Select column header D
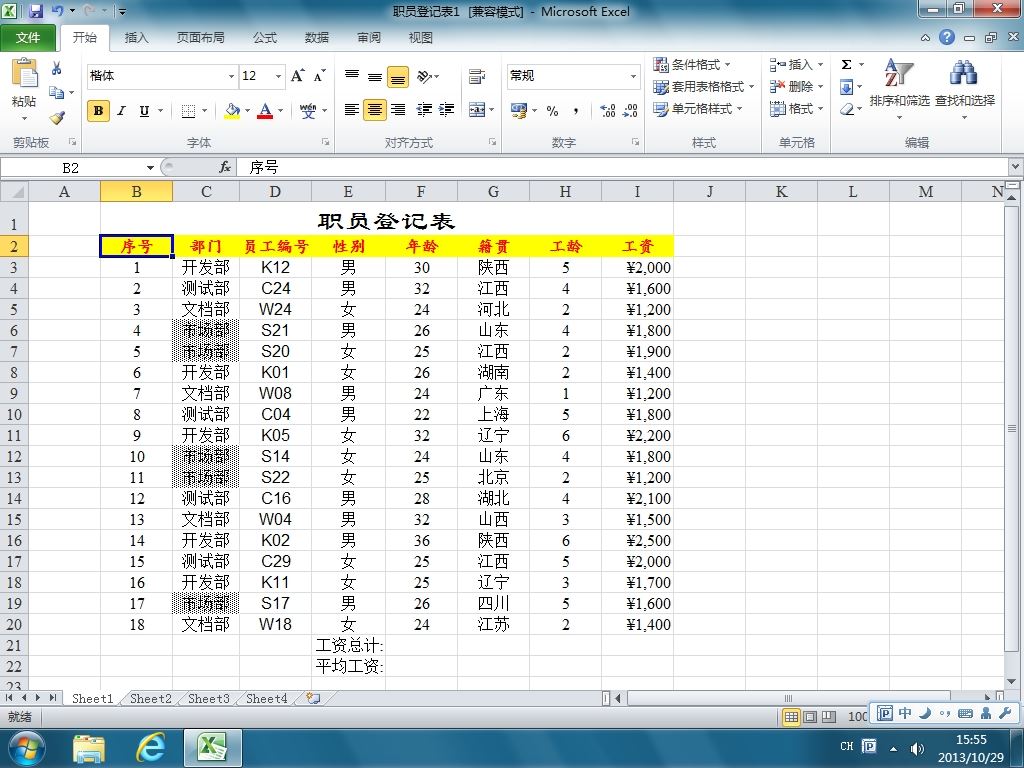1024x768 pixels. coord(275,192)
